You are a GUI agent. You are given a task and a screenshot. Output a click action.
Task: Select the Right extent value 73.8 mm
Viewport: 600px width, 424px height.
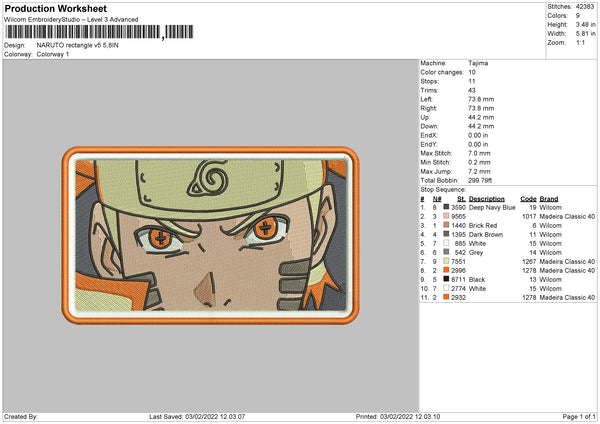click(x=481, y=108)
